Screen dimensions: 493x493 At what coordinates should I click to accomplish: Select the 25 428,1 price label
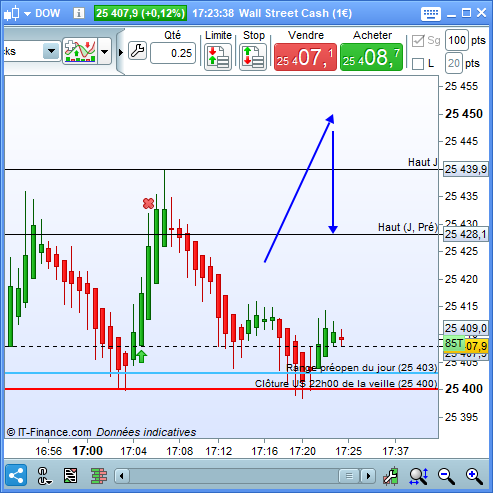point(466,234)
